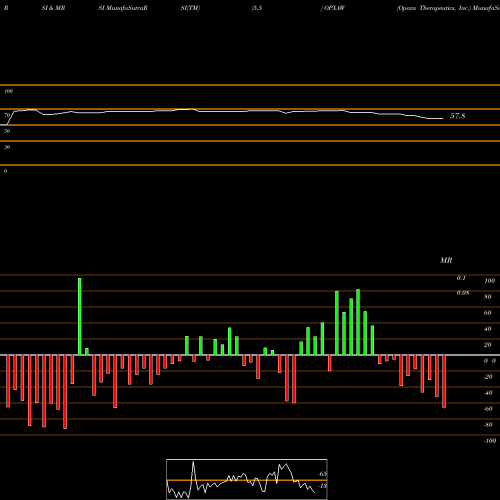
Task: Click the OPXAW ticker symbol in header
Action: coord(334,8)
